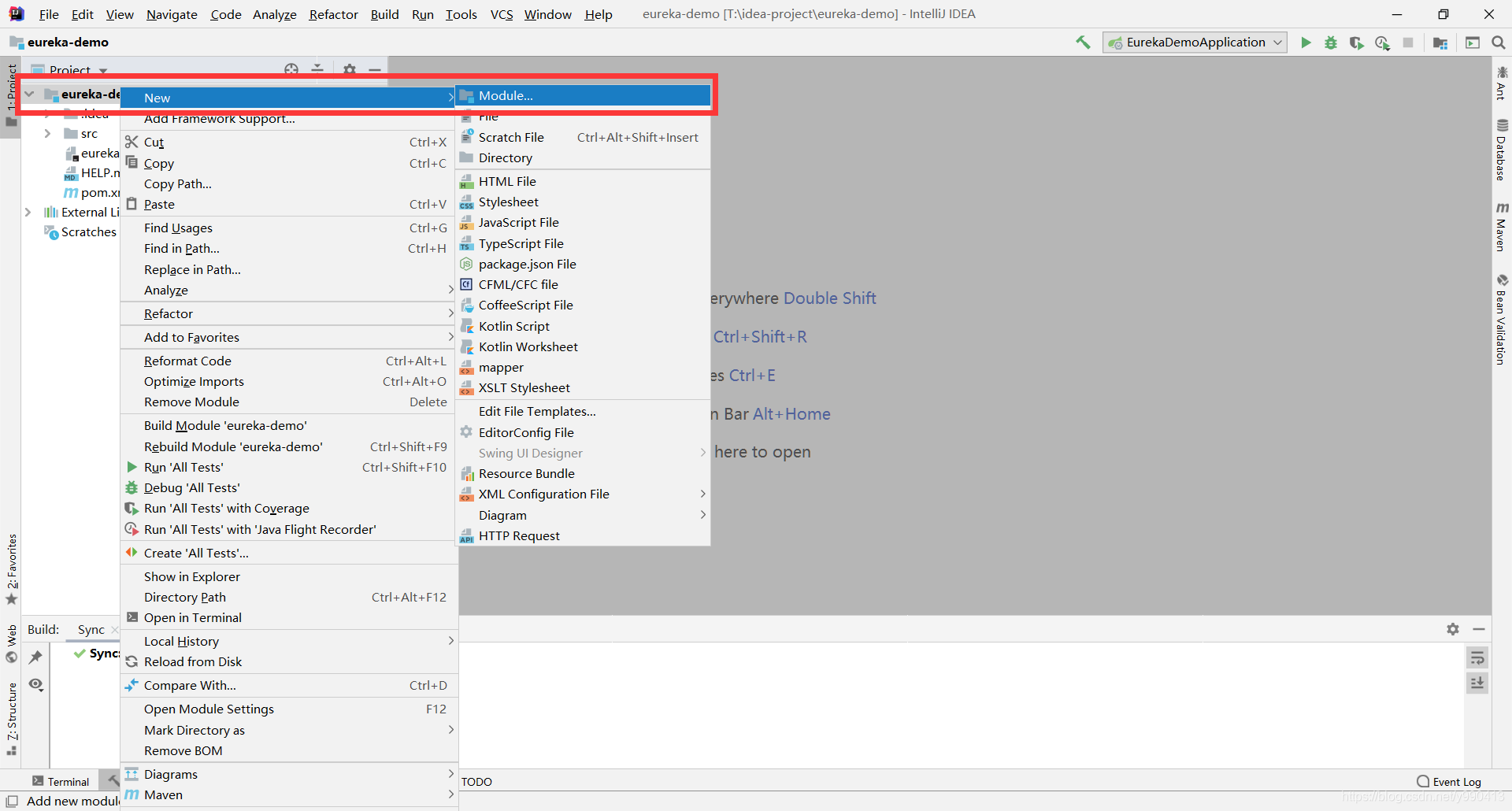The image size is (1512, 811).
Task: Expand the src folder
Action: tap(47, 134)
